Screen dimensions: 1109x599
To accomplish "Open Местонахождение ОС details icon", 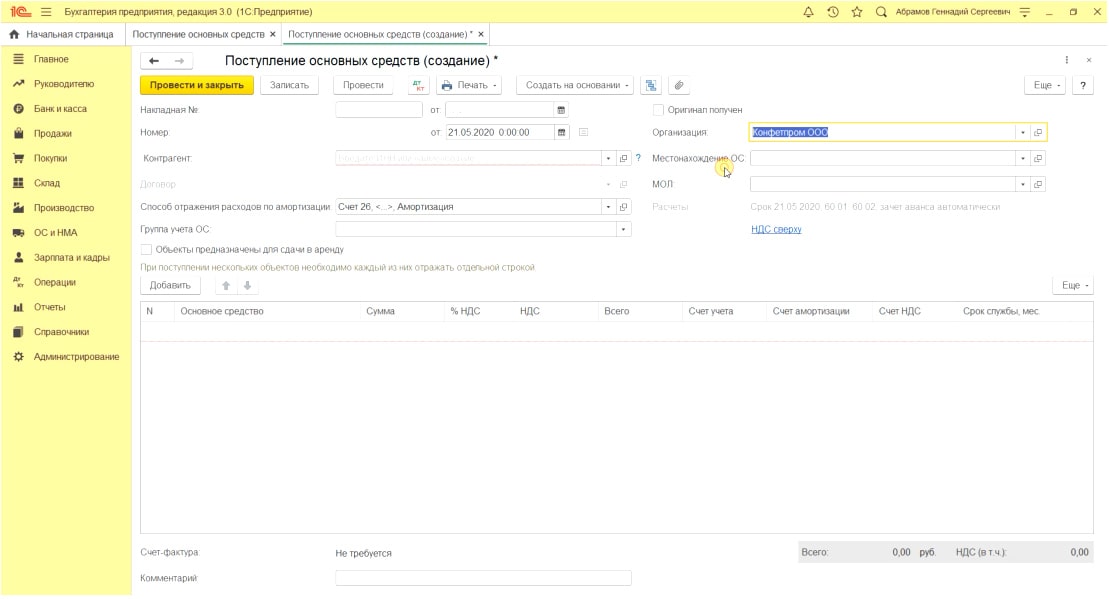I will pos(1038,158).
